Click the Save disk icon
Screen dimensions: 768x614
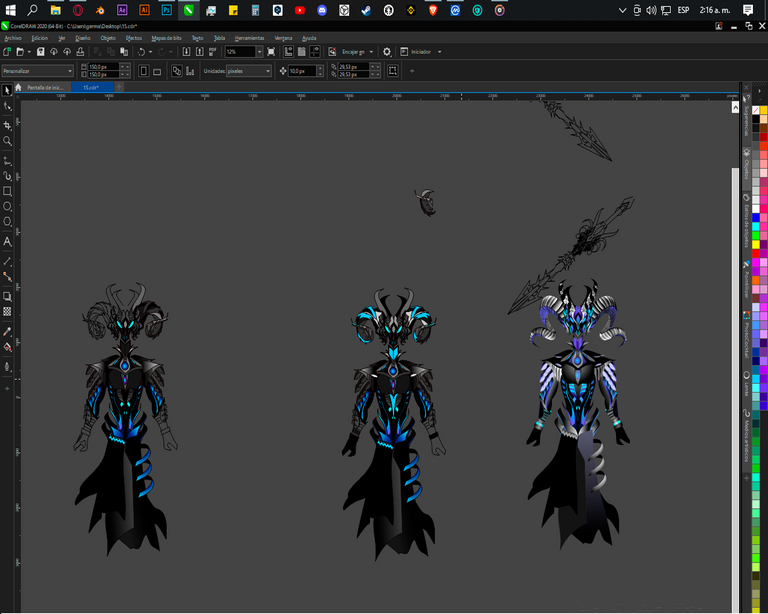point(41,51)
